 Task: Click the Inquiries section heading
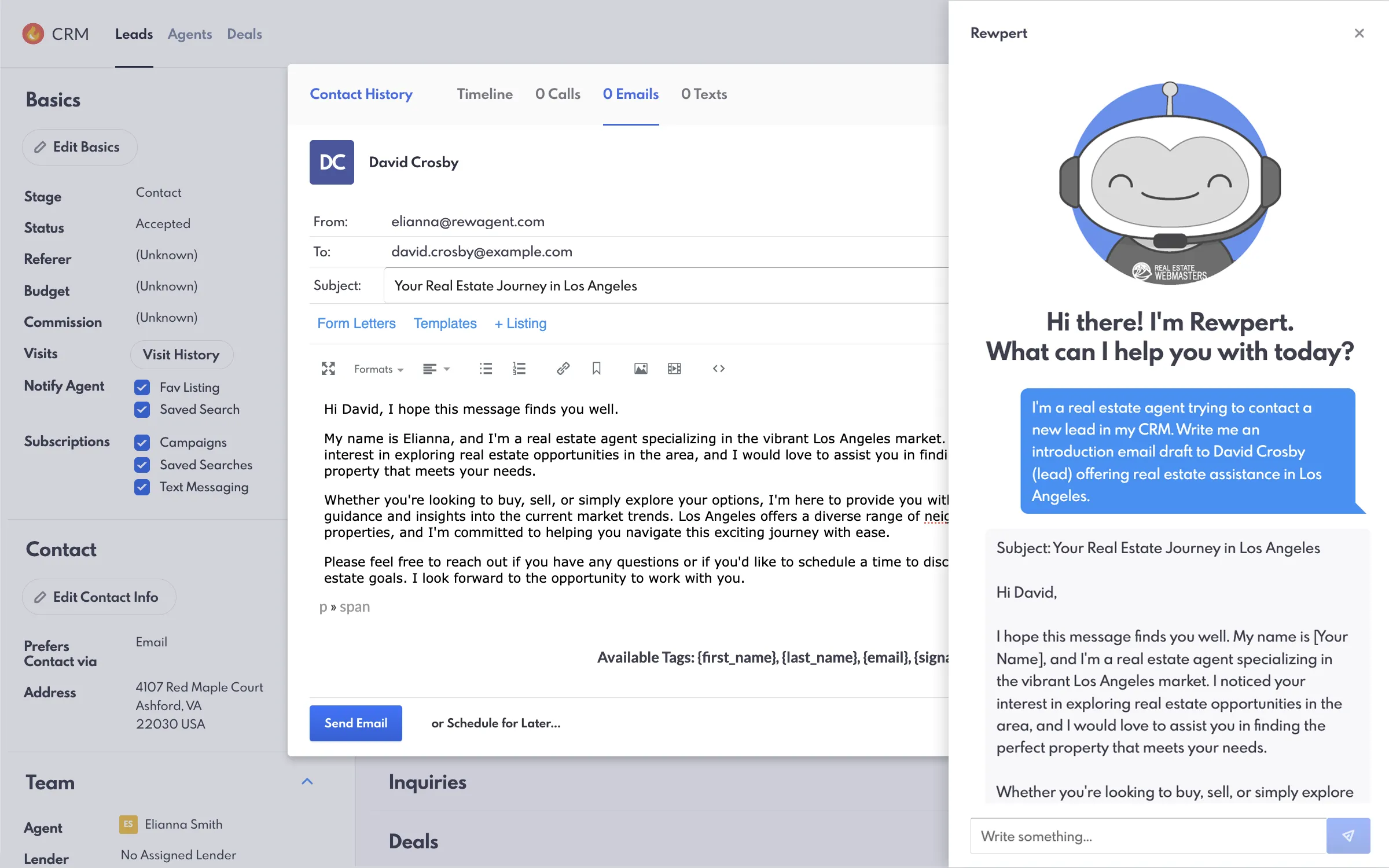coord(427,782)
